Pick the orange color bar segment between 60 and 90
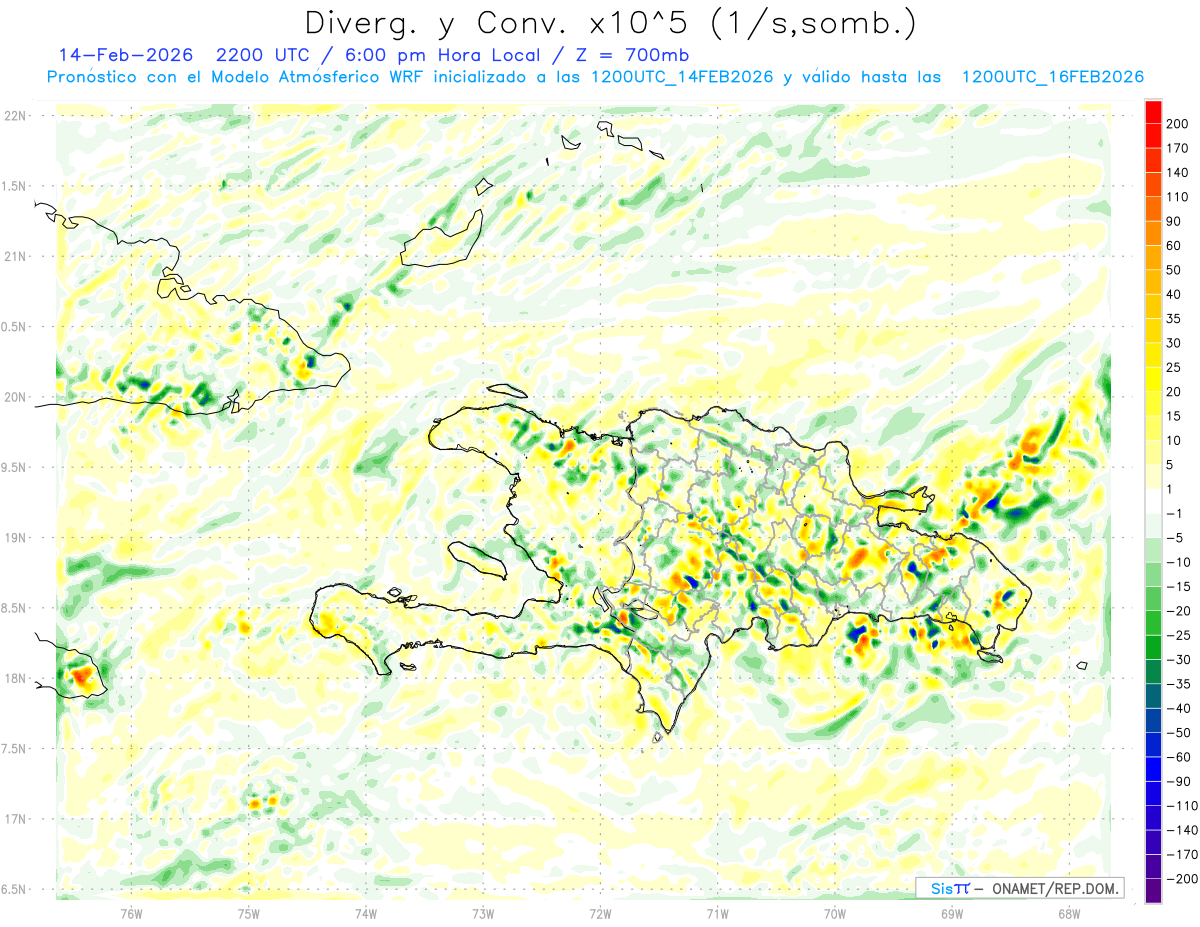 pos(1153,234)
